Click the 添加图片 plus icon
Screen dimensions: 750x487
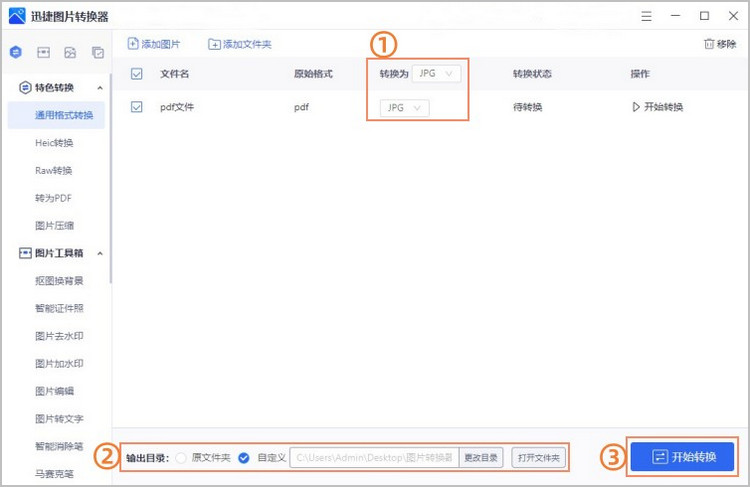[134, 44]
